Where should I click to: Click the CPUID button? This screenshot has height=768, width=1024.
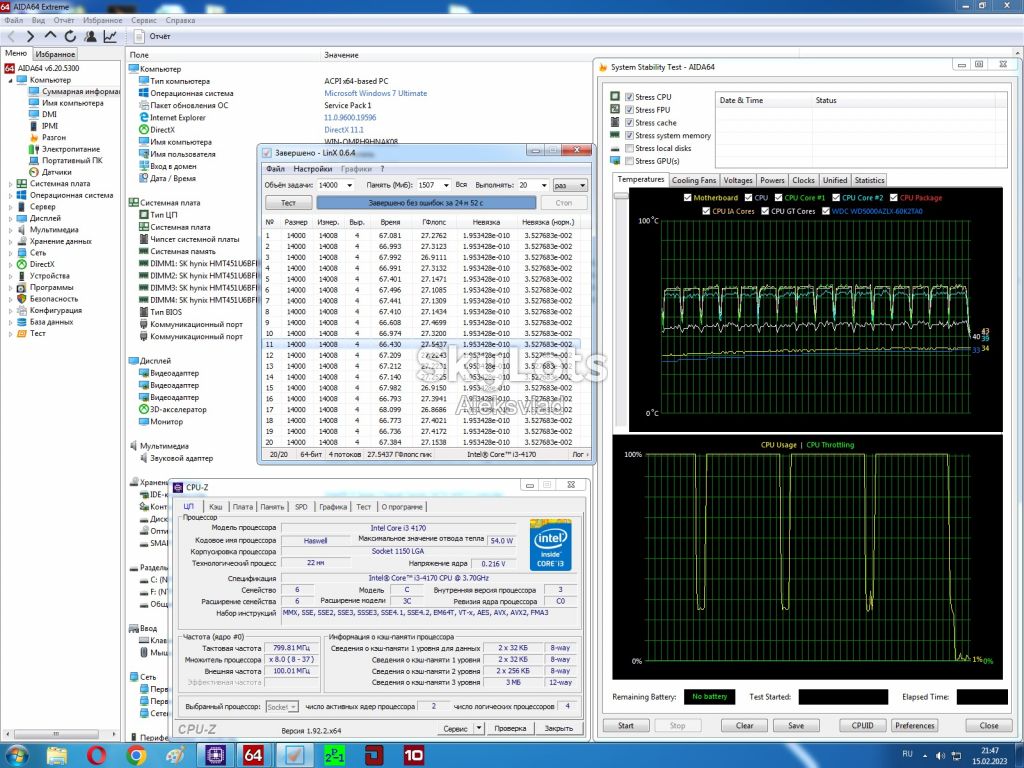pyautogui.click(x=862, y=726)
